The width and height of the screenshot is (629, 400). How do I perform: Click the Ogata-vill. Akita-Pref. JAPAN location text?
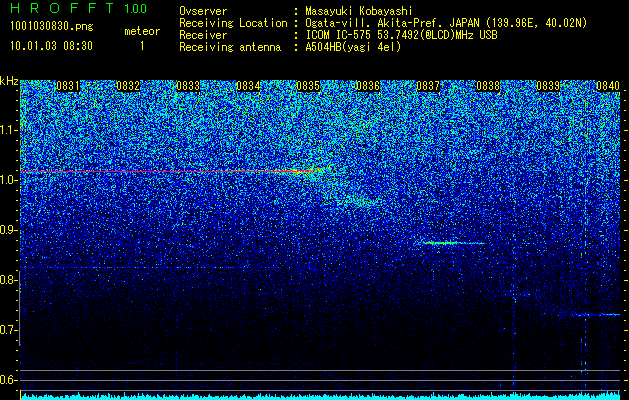pyautogui.click(x=446, y=23)
